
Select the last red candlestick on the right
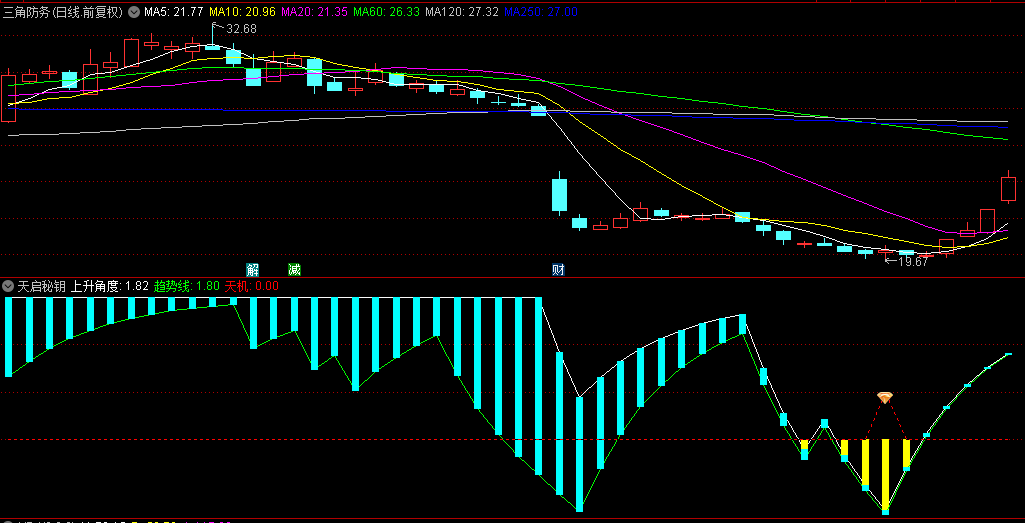click(1009, 187)
